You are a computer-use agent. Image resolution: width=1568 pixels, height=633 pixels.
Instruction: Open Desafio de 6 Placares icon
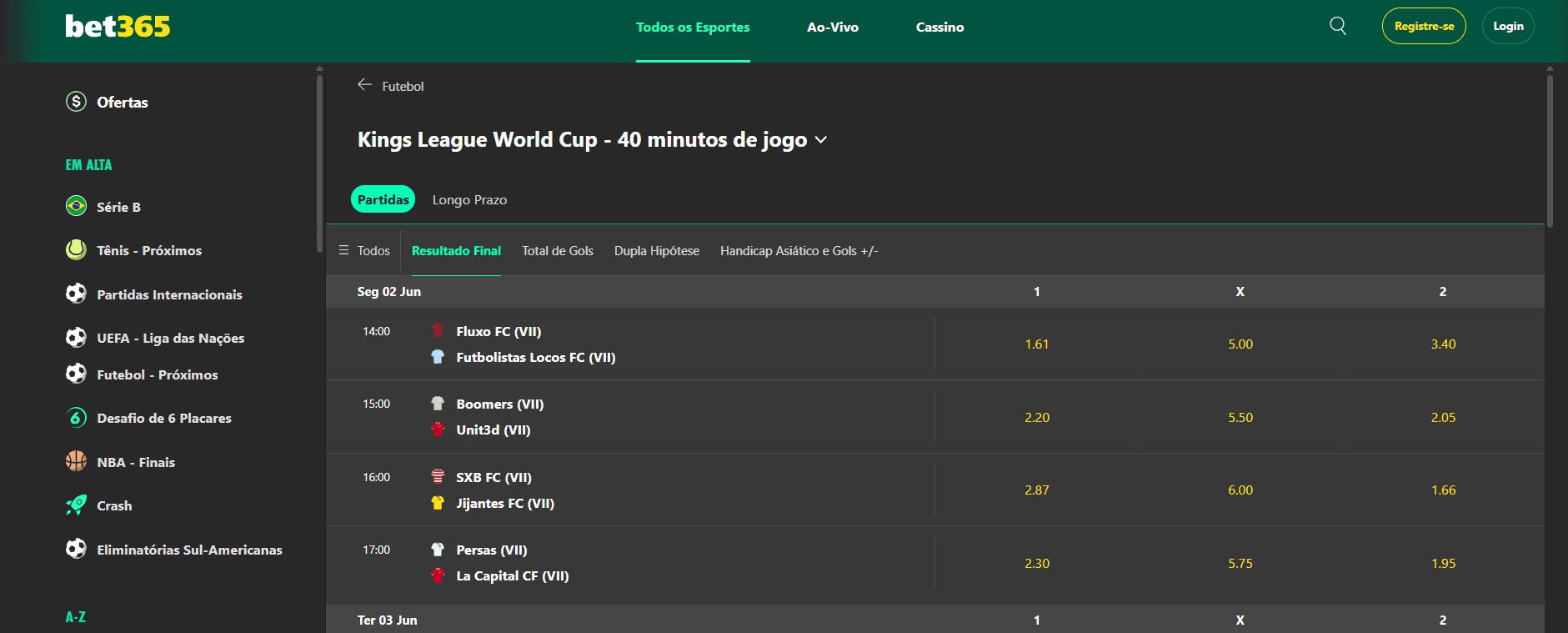pyautogui.click(x=76, y=417)
